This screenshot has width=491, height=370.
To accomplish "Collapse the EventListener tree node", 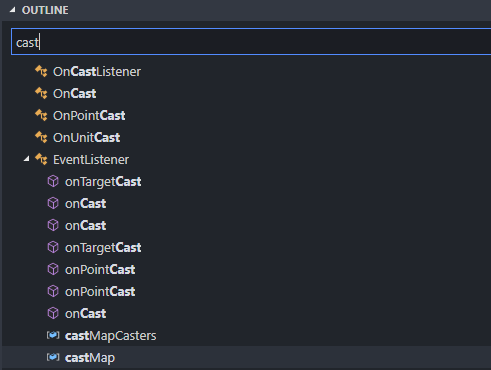I will click(27, 159).
